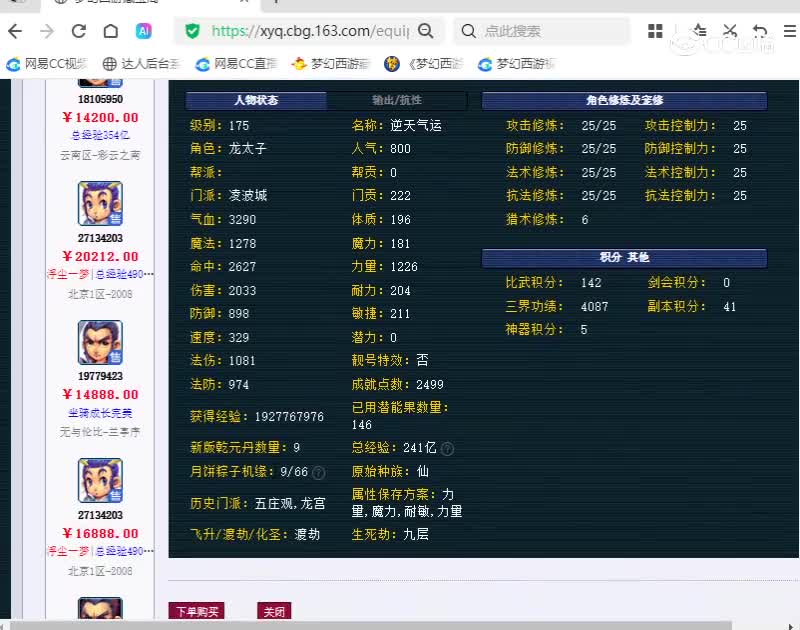Open the browser hamburger menu
Image resolution: width=800 pixels, height=630 pixels.
(x=789, y=31)
